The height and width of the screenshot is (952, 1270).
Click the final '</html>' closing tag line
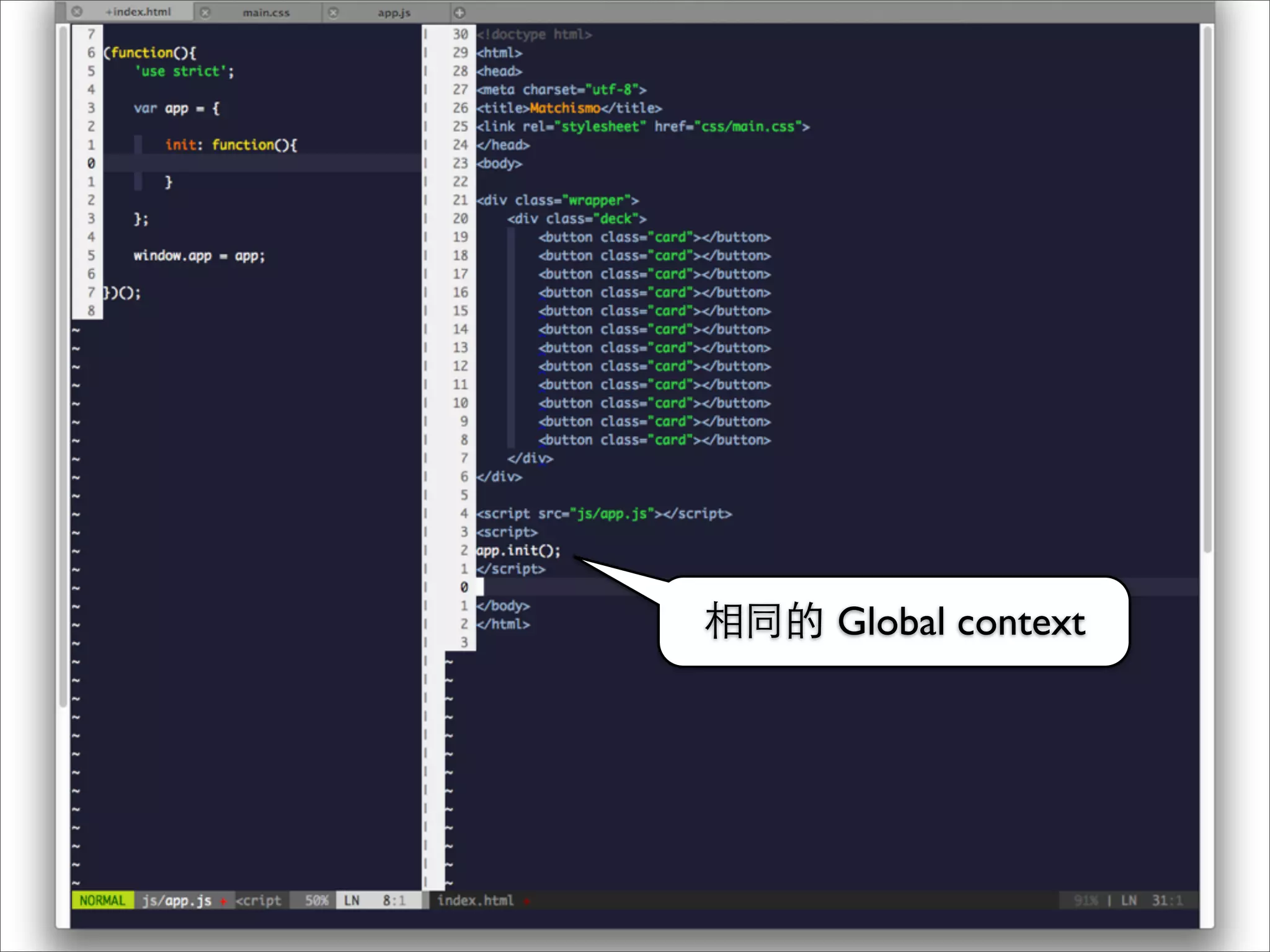[503, 624]
